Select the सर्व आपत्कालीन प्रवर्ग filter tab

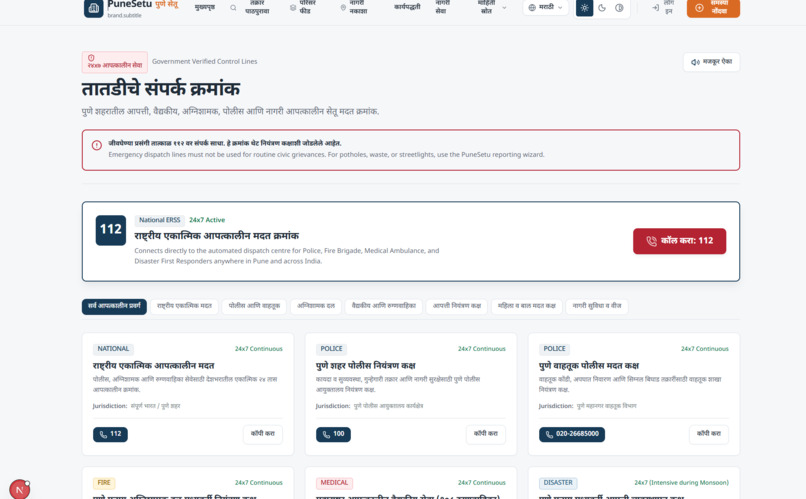(x=114, y=306)
